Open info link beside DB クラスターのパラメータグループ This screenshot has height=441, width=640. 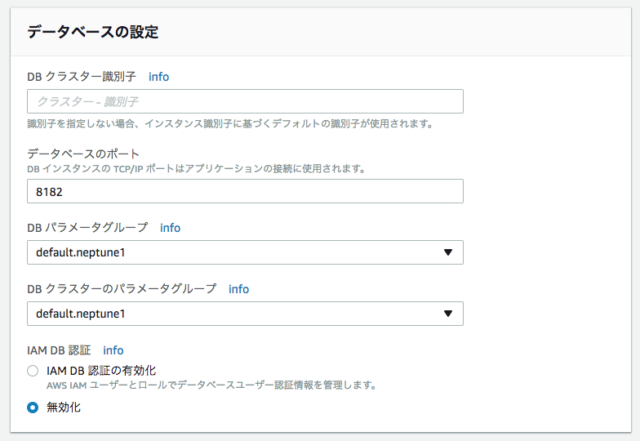[x=238, y=289]
